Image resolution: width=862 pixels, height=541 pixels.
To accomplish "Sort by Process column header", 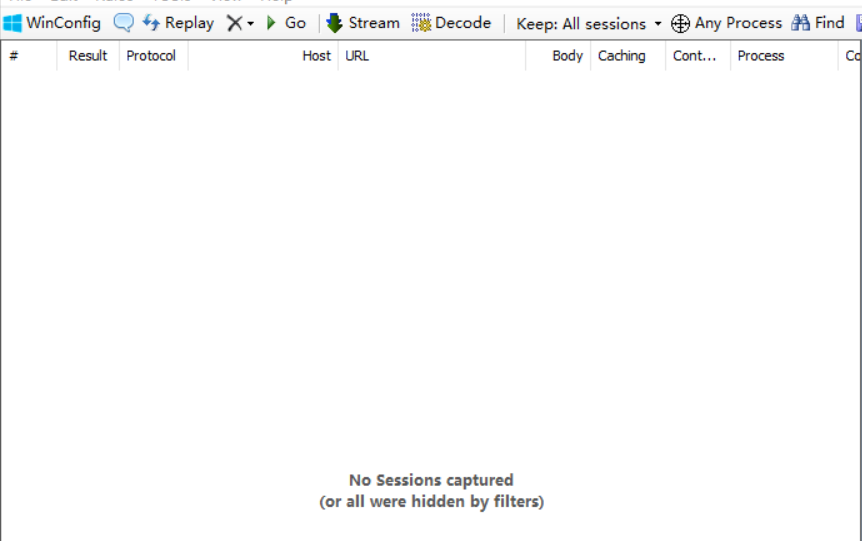I will coord(784,56).
